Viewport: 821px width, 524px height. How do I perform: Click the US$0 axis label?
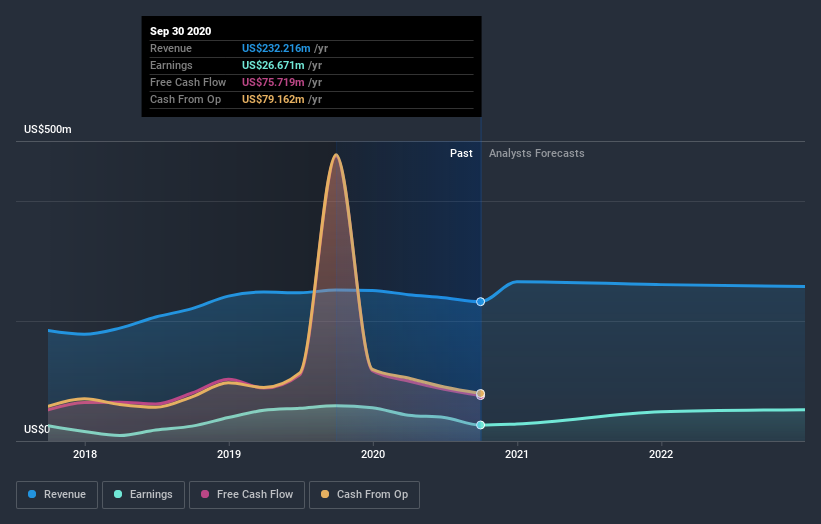pyautogui.click(x=37, y=429)
